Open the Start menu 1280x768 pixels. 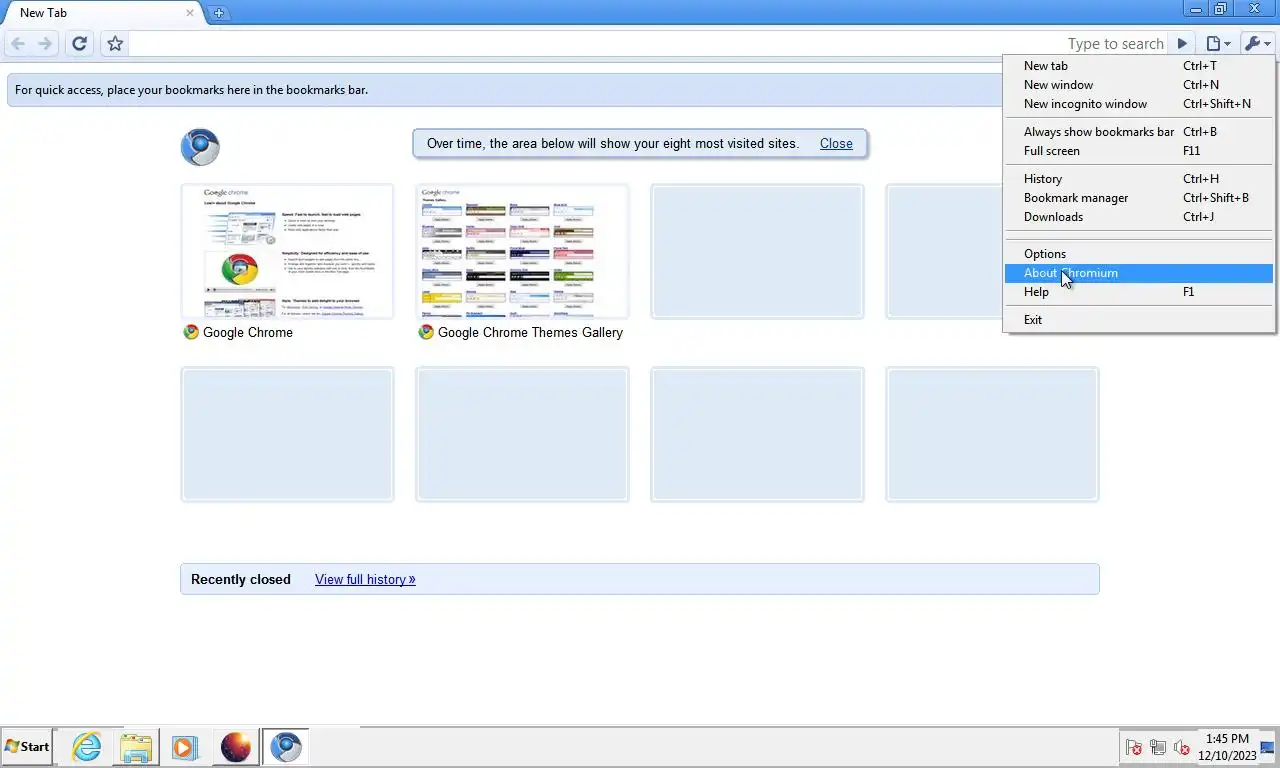(28, 747)
